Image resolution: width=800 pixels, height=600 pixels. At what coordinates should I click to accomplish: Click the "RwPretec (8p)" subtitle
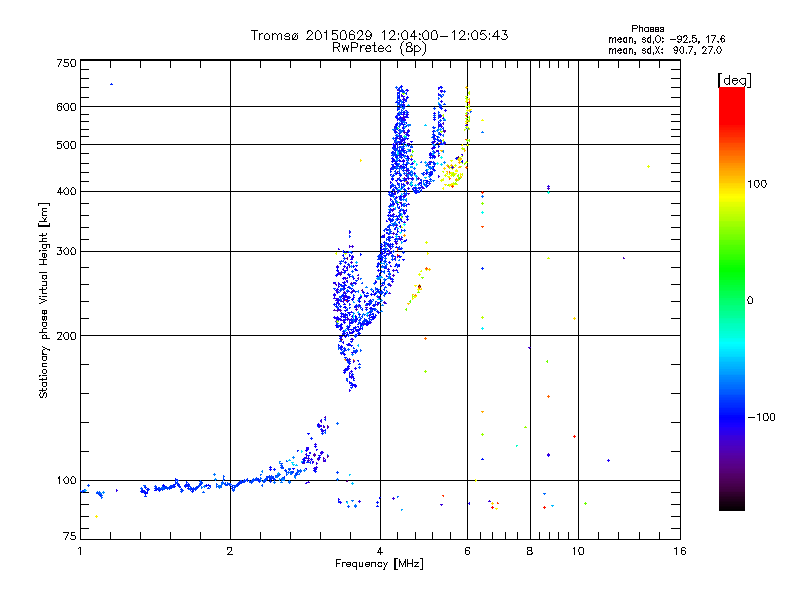(x=379, y=48)
